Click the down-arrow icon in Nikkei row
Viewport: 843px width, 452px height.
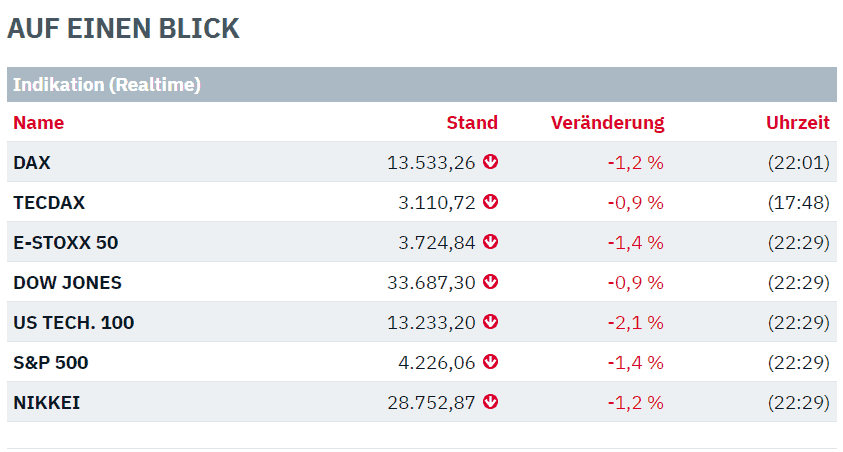(490, 401)
